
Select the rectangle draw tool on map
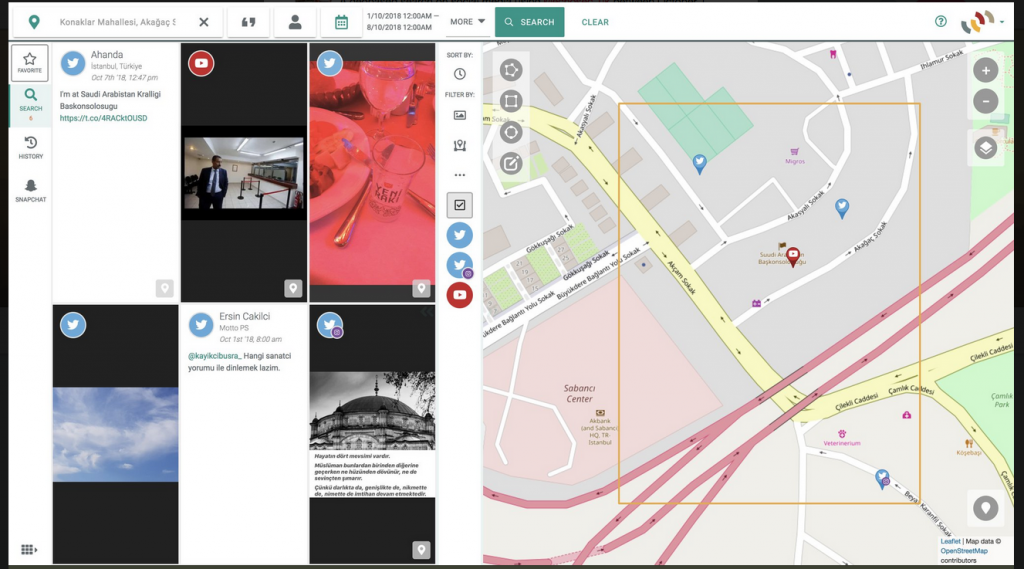[511, 101]
